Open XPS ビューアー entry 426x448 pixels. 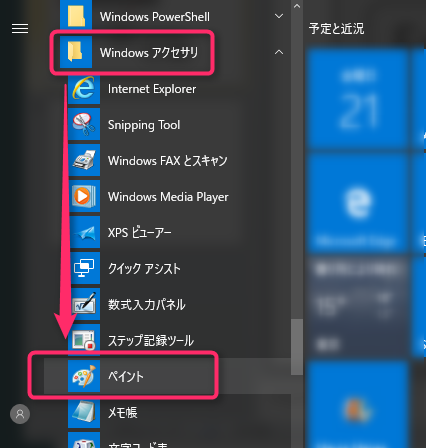(140, 233)
